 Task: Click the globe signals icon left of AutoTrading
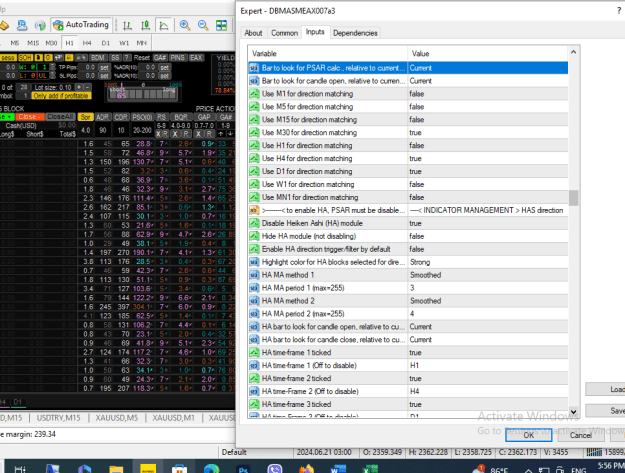[x=40, y=26]
